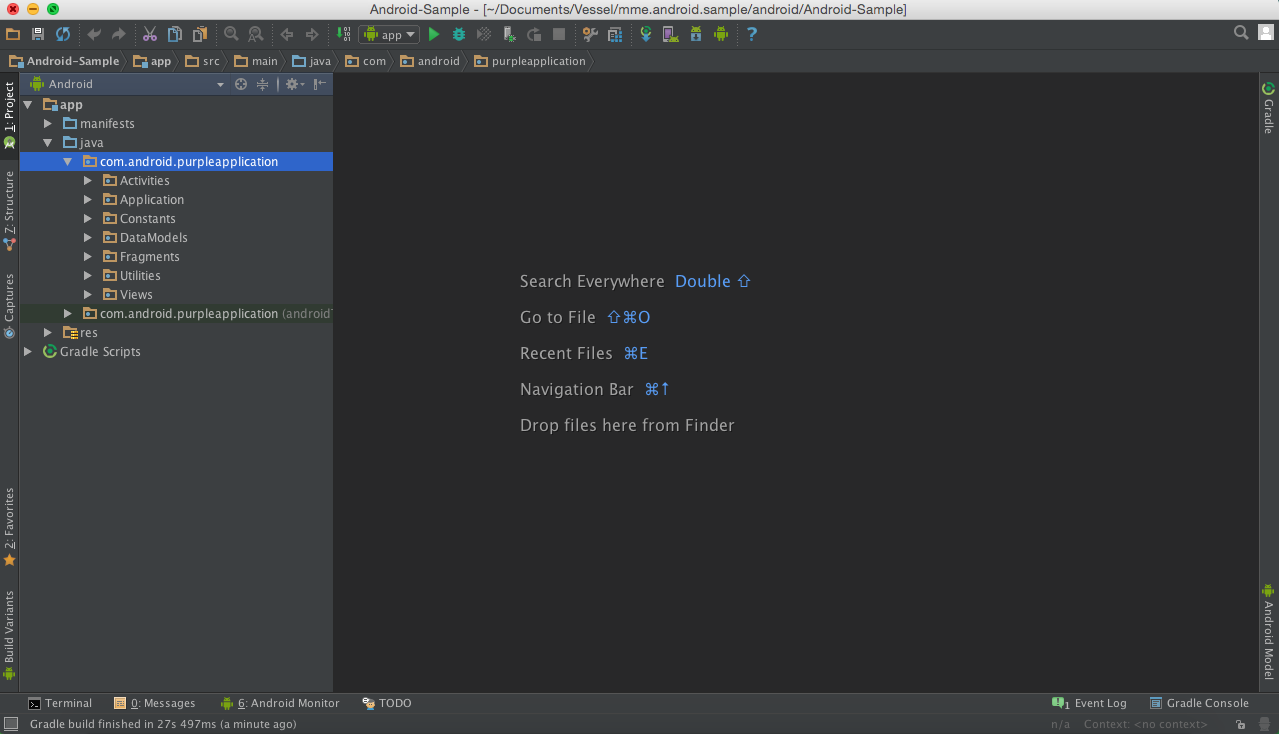Click the Synchronize refresh icon
This screenshot has width=1279, height=734.
pyautogui.click(x=63, y=34)
